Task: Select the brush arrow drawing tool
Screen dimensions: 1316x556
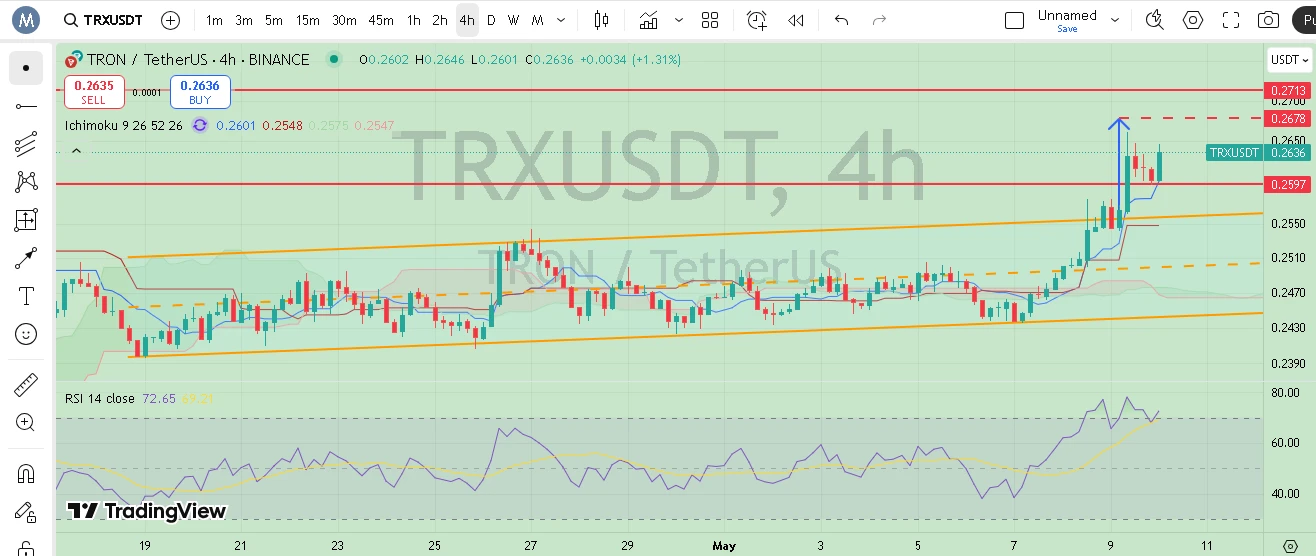Action: click(x=26, y=258)
